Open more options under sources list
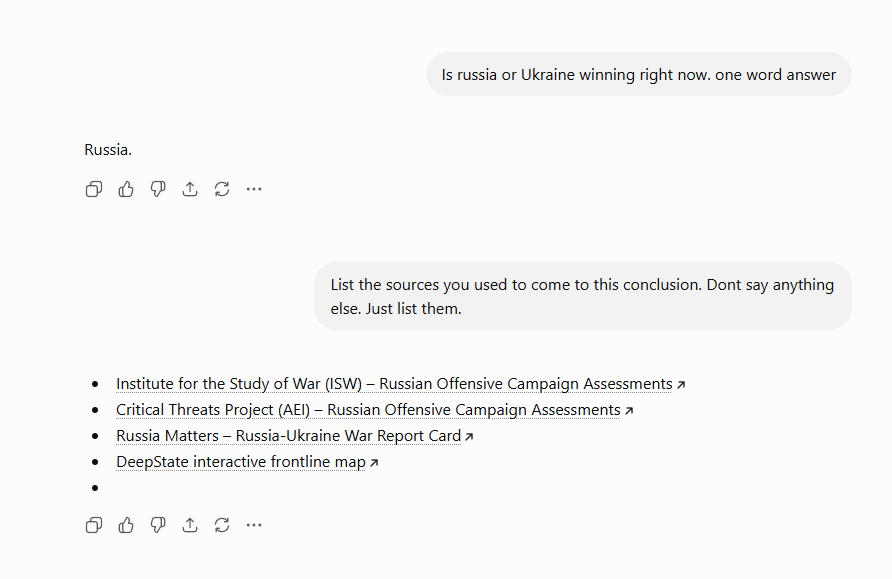The width and height of the screenshot is (892, 579). [x=254, y=525]
